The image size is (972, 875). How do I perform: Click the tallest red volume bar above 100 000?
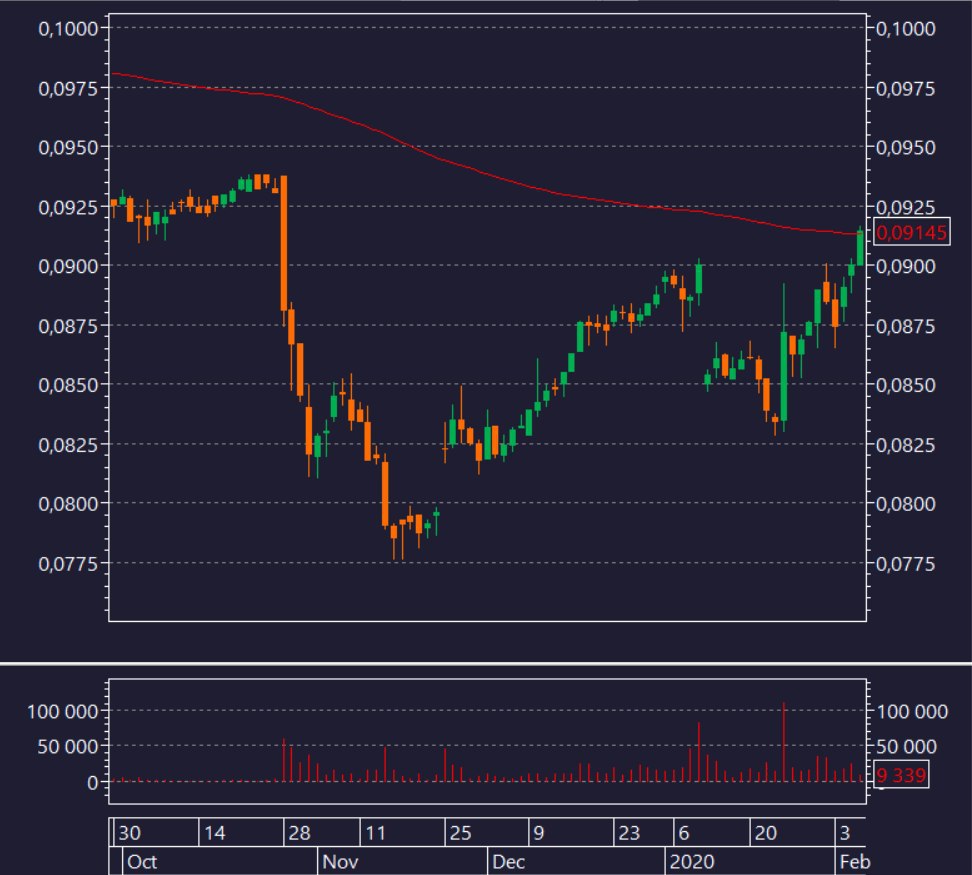pyautogui.click(x=784, y=741)
